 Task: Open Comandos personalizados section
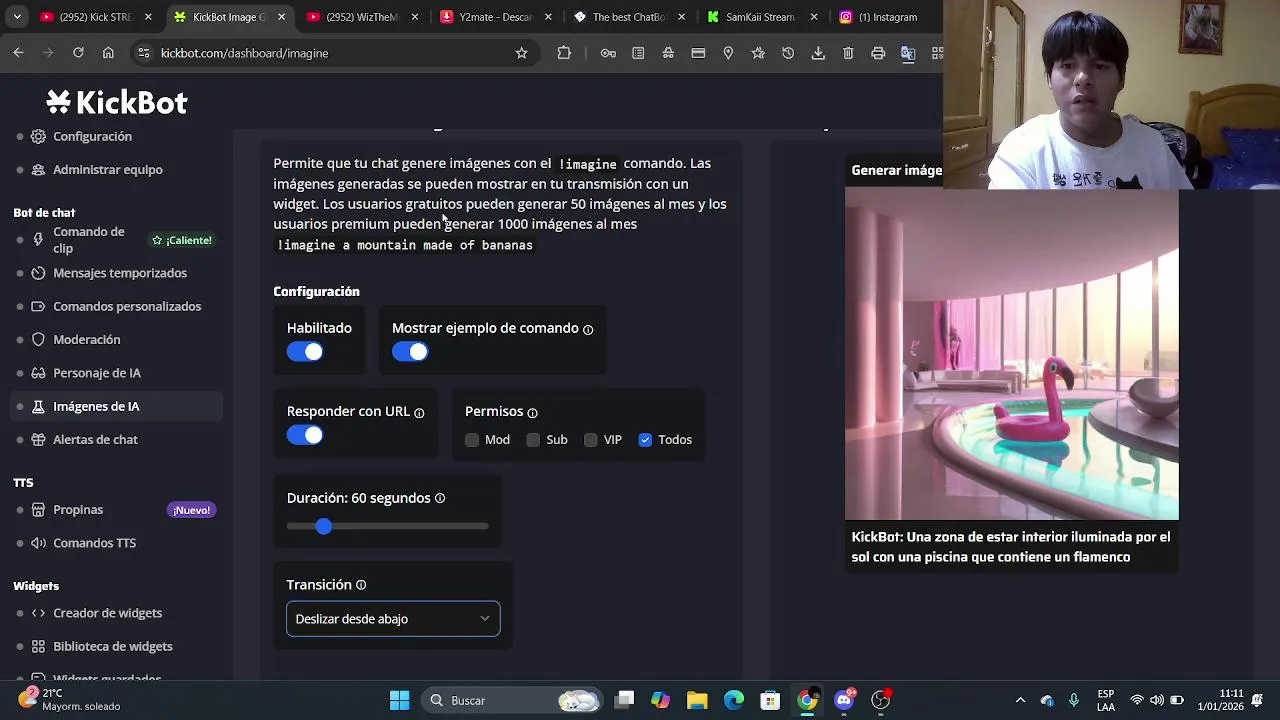point(127,306)
